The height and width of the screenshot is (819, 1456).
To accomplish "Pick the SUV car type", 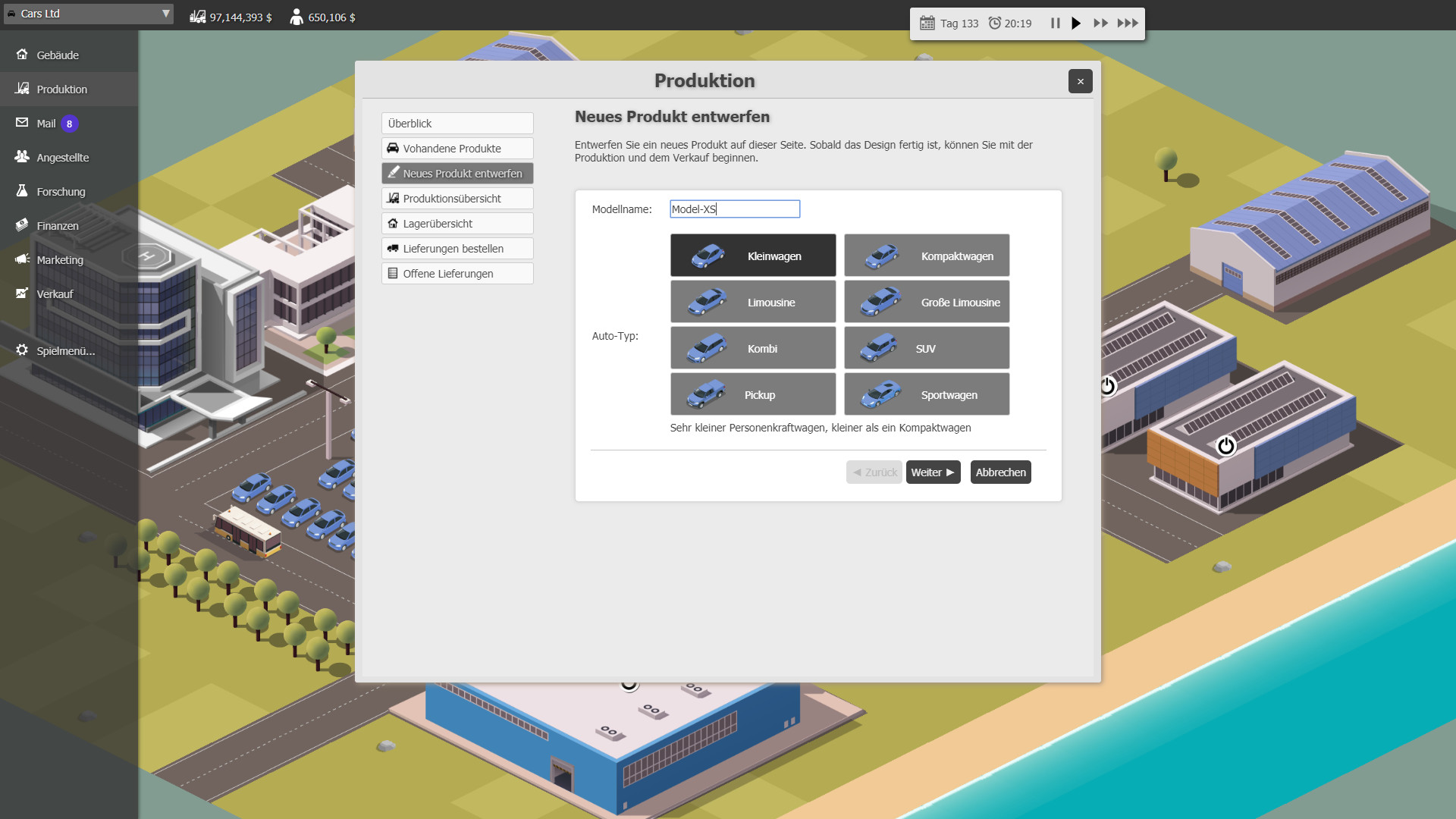I will [x=926, y=348].
